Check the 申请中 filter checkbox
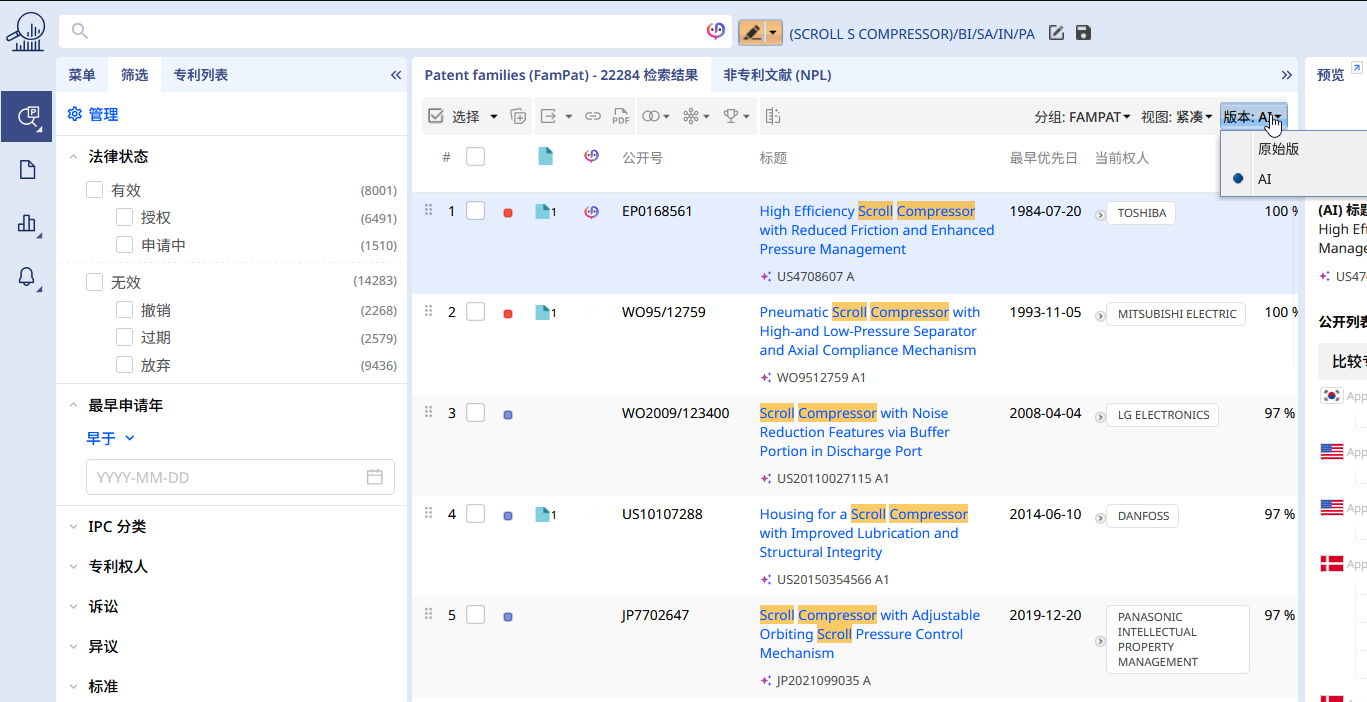This screenshot has height=702, width=1367. tap(125, 245)
